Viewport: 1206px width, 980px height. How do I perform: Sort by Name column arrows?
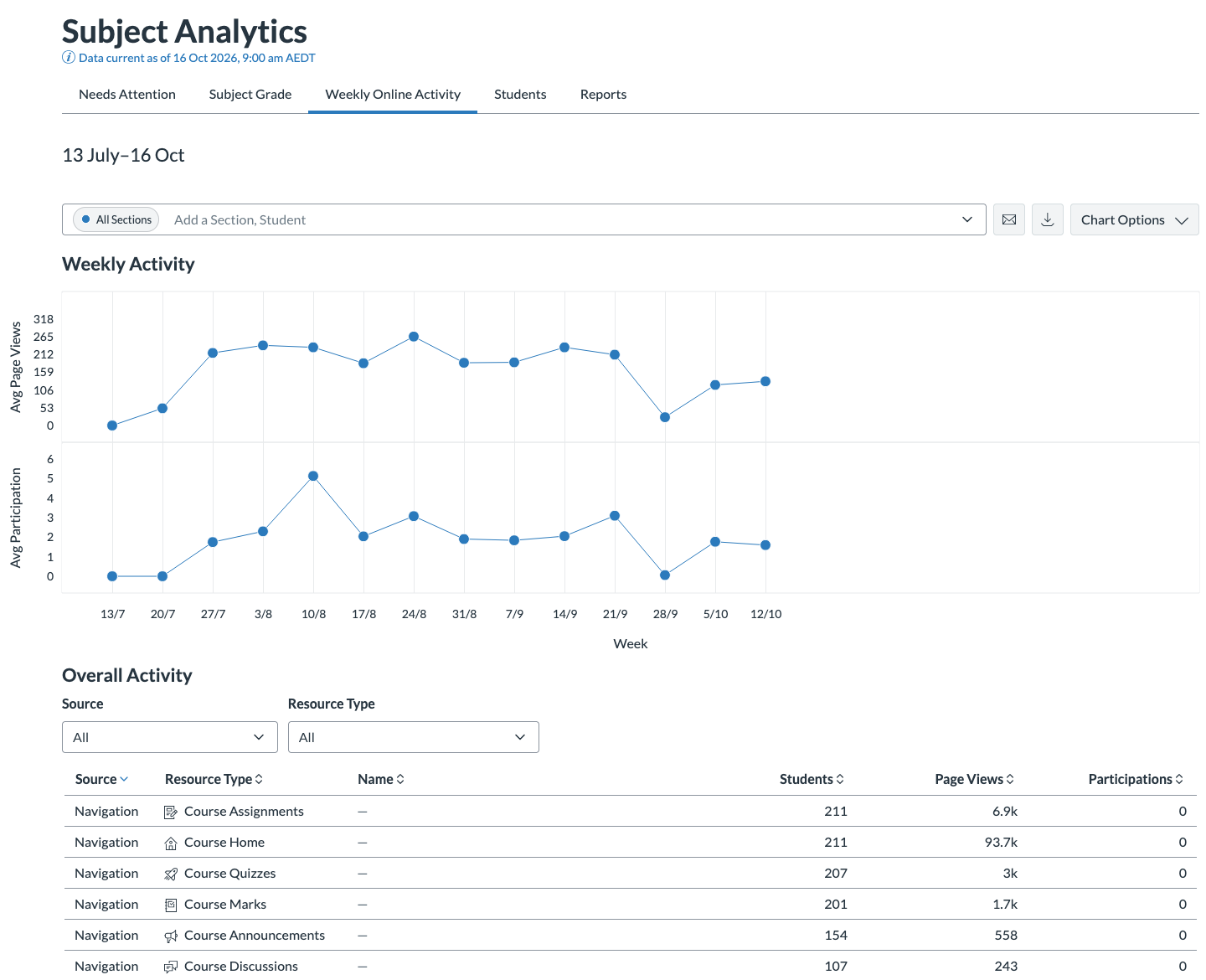400,779
